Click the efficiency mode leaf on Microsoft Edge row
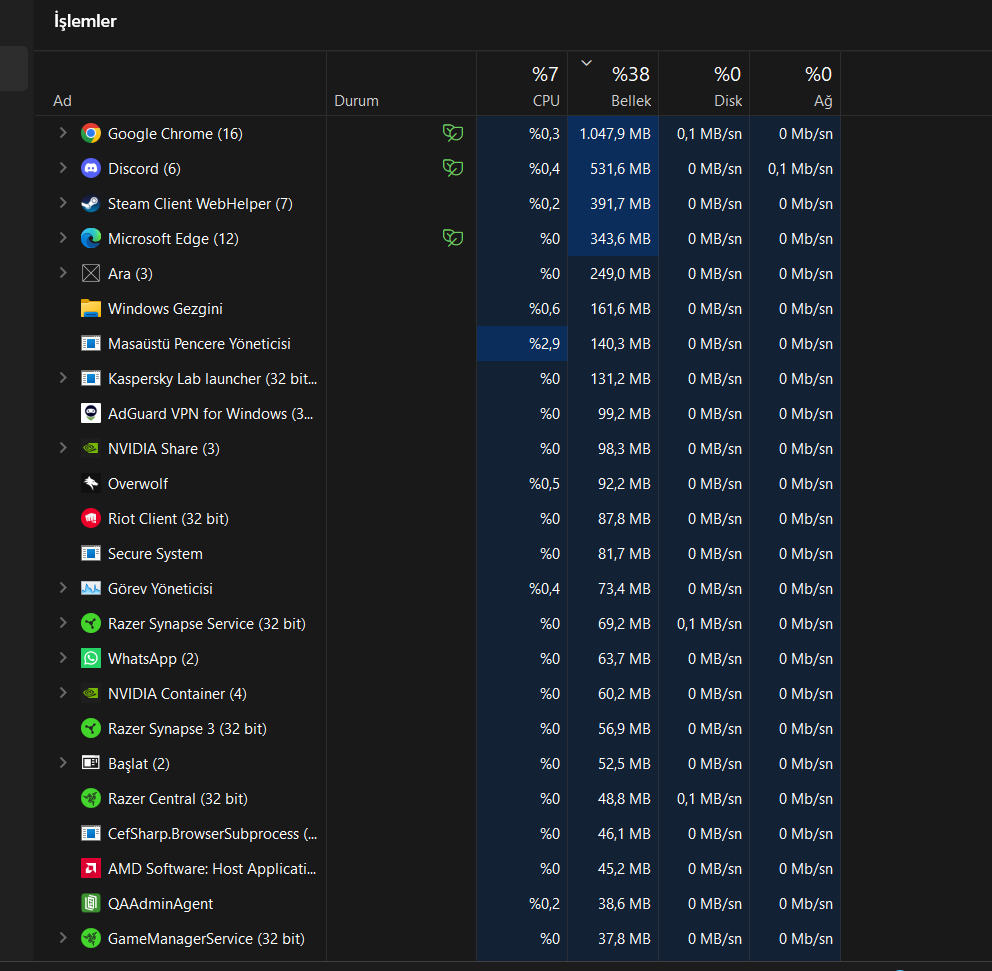The width and height of the screenshot is (992, 971). pos(453,238)
